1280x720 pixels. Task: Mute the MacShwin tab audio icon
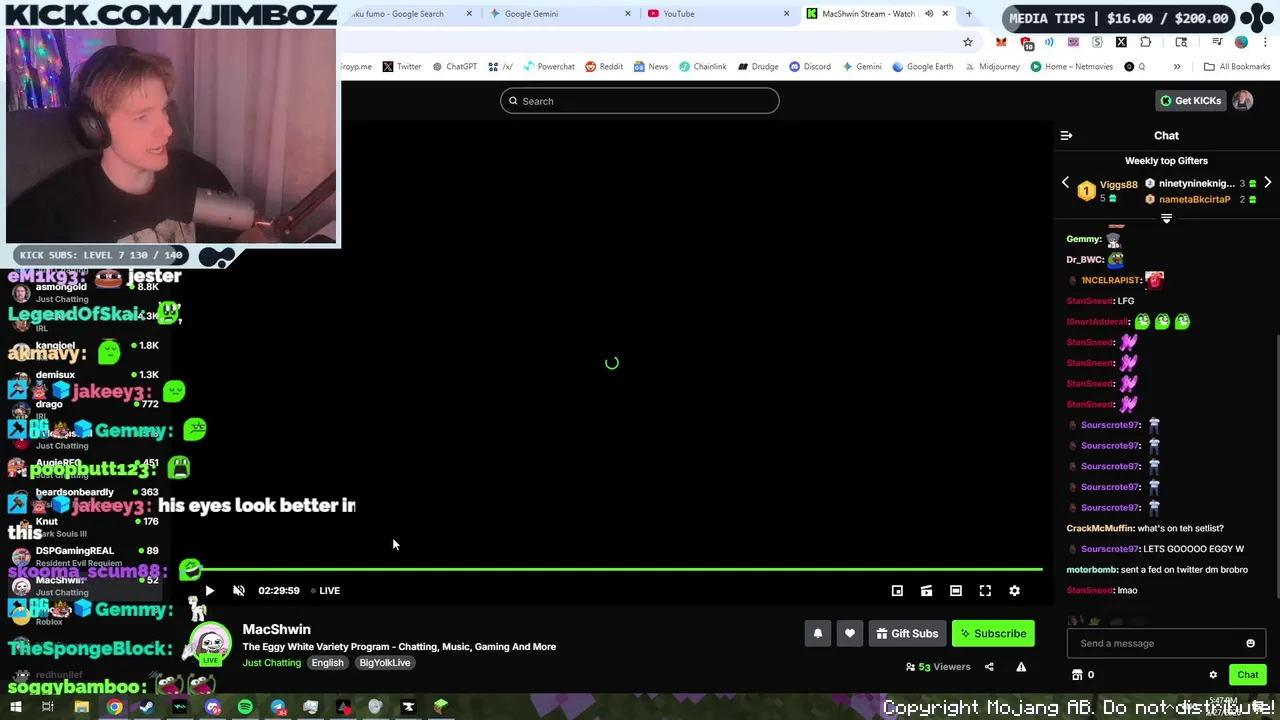[x=928, y=14]
